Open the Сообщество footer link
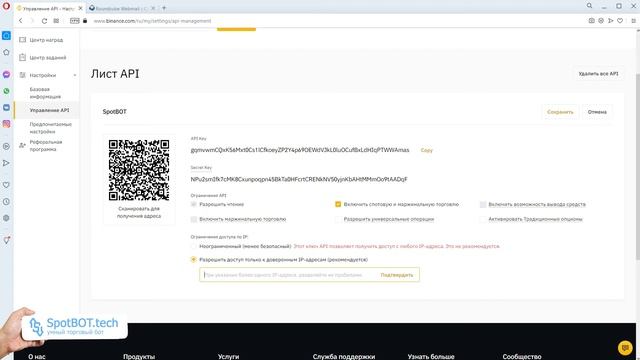 pyautogui.click(x=522, y=356)
